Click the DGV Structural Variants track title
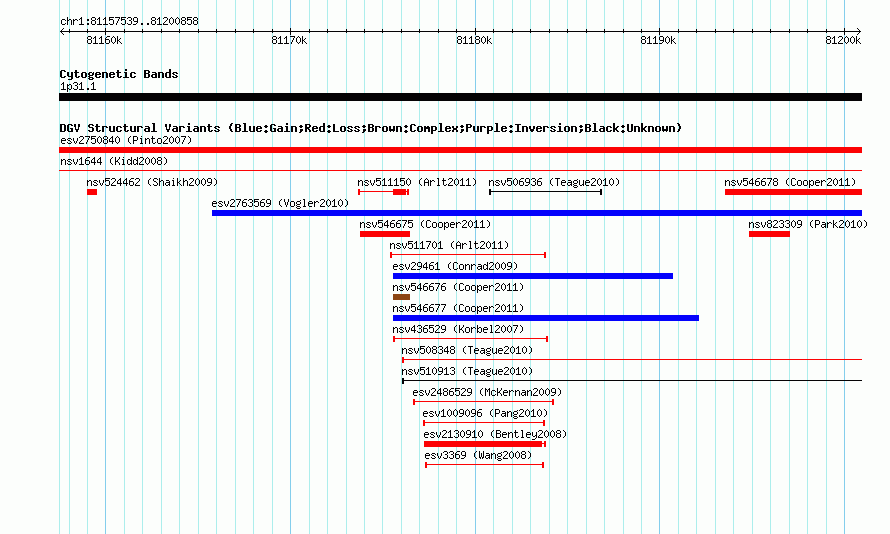Screen dimensions: 890x534 coord(371,128)
